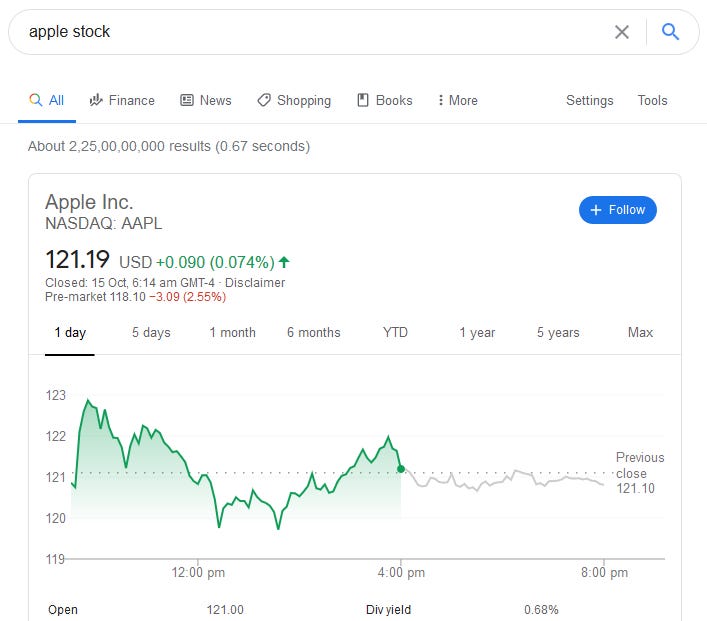Image resolution: width=707 pixels, height=621 pixels.
Task: Switch the chart to 1 year
Action: (477, 333)
